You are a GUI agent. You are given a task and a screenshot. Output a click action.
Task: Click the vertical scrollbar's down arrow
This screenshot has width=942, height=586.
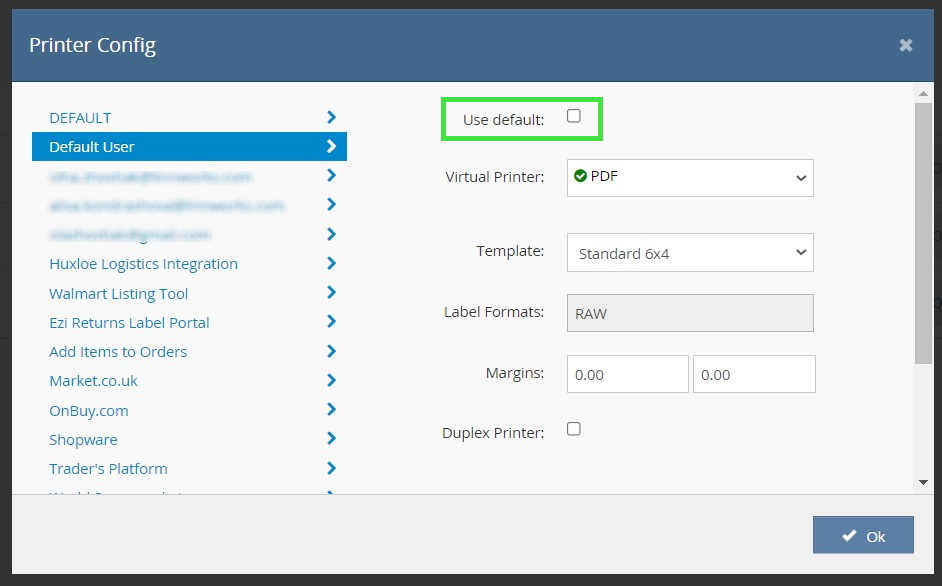tap(923, 482)
